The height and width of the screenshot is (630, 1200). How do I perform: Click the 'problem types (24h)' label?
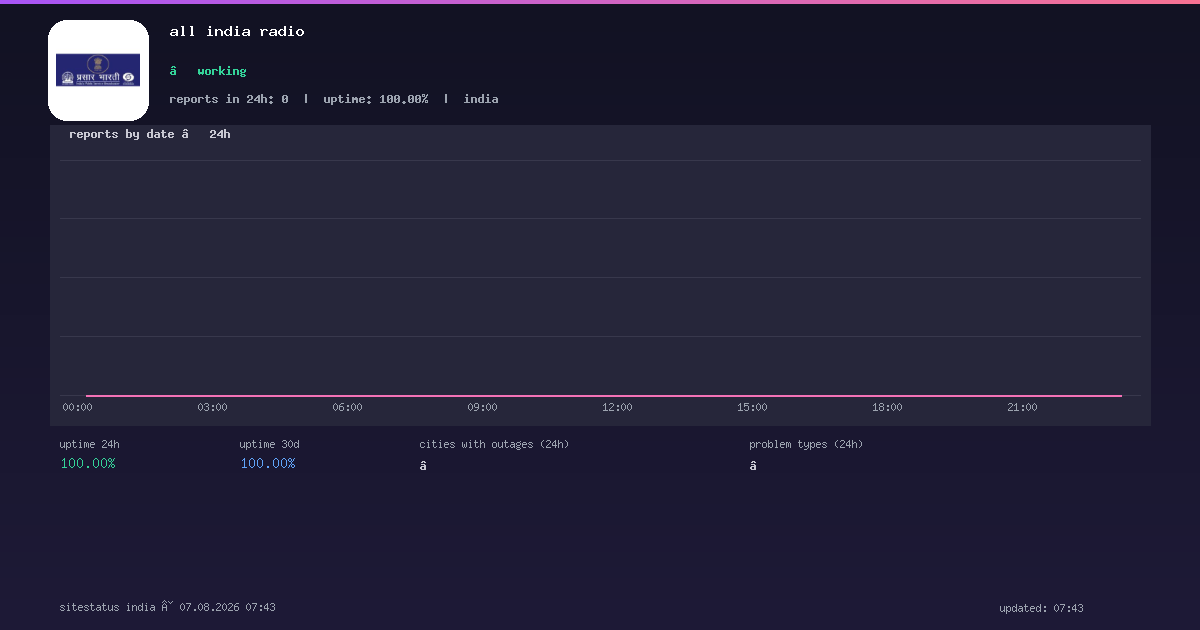click(806, 444)
